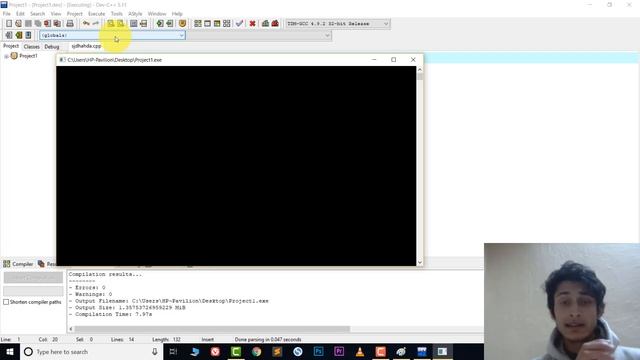The image size is (640, 360).
Task: Click Delete profiling information icon
Action: tap(275, 24)
